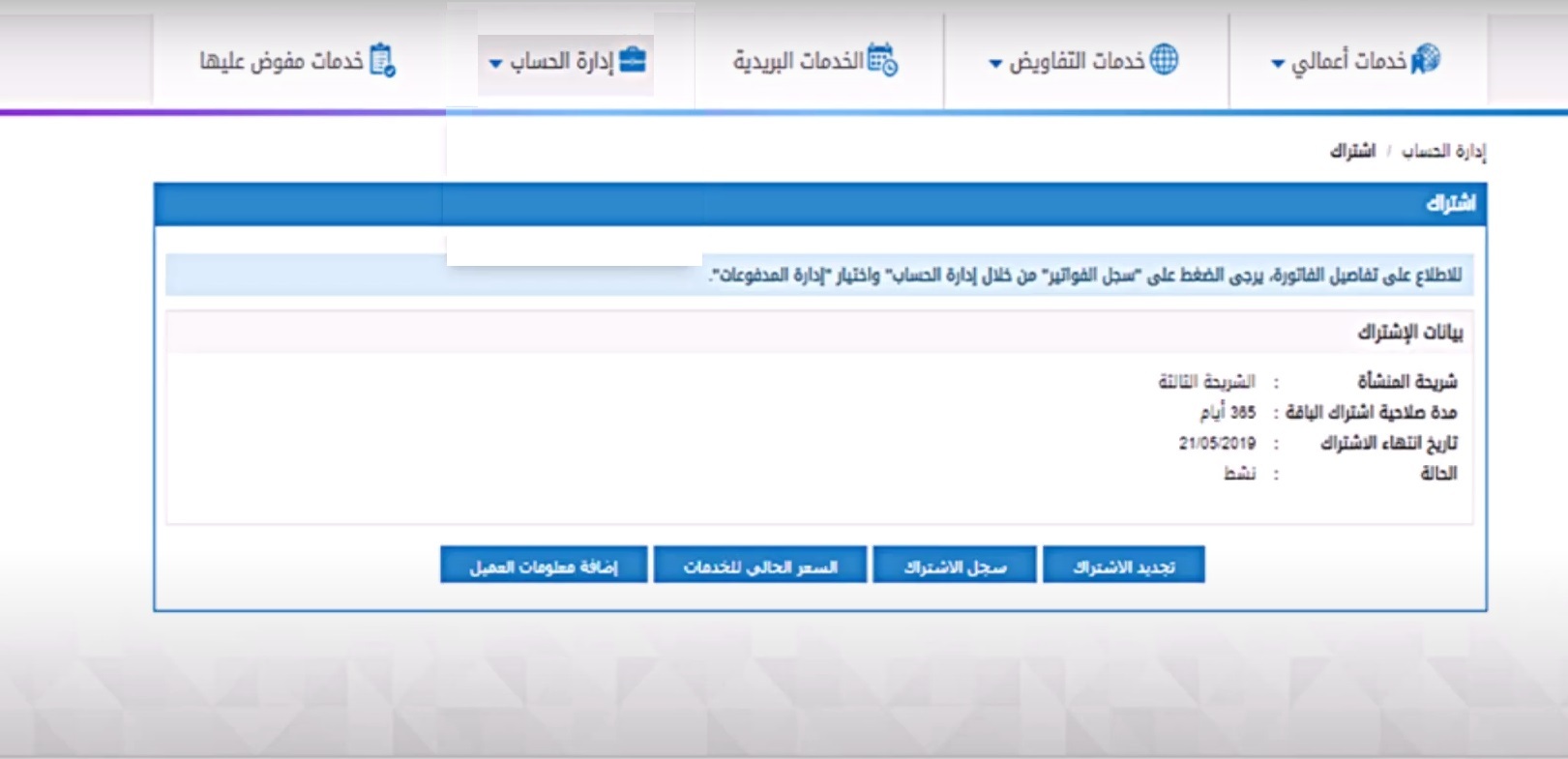The image size is (1568, 759).
Task: Click the globe icon beside خدمات التفاويض
Action: 1164,60
